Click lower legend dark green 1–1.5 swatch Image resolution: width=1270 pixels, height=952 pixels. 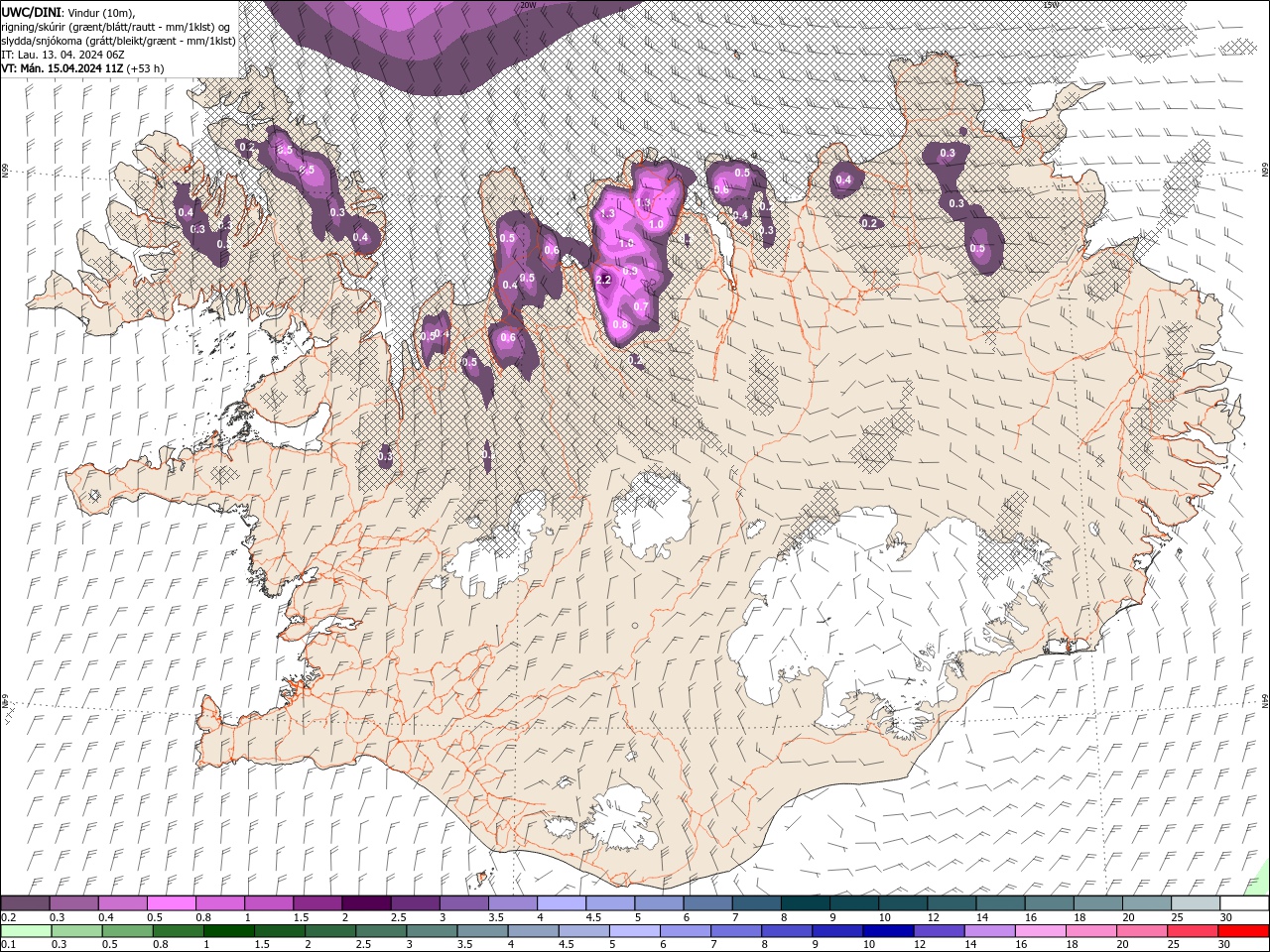(228, 931)
